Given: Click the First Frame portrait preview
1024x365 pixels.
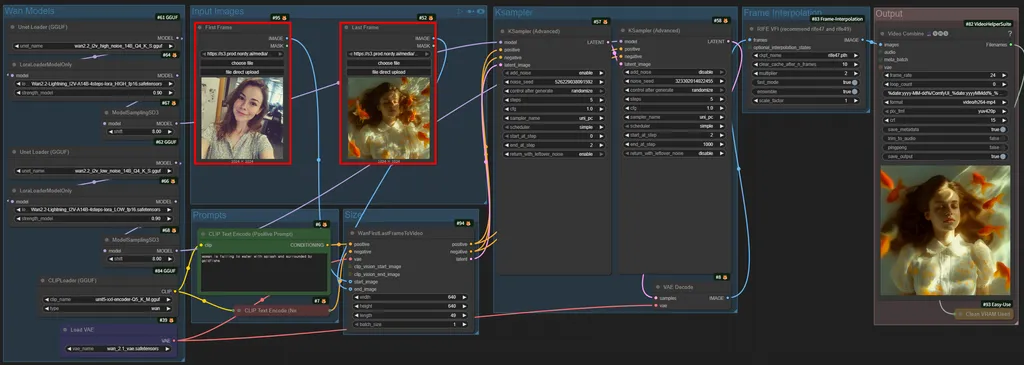Looking at the screenshot, I should click(242, 118).
